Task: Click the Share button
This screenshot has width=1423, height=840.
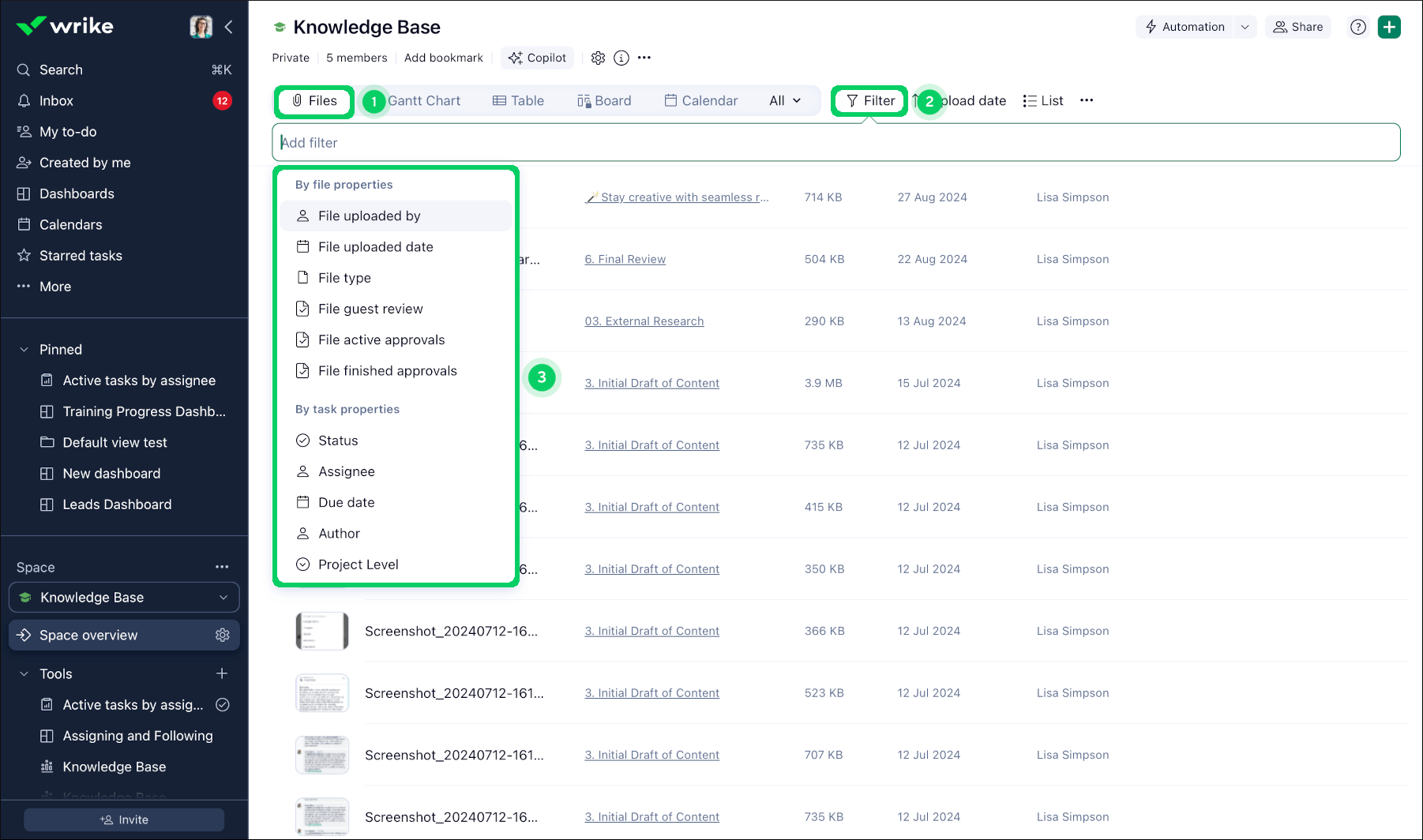Action: [1298, 27]
